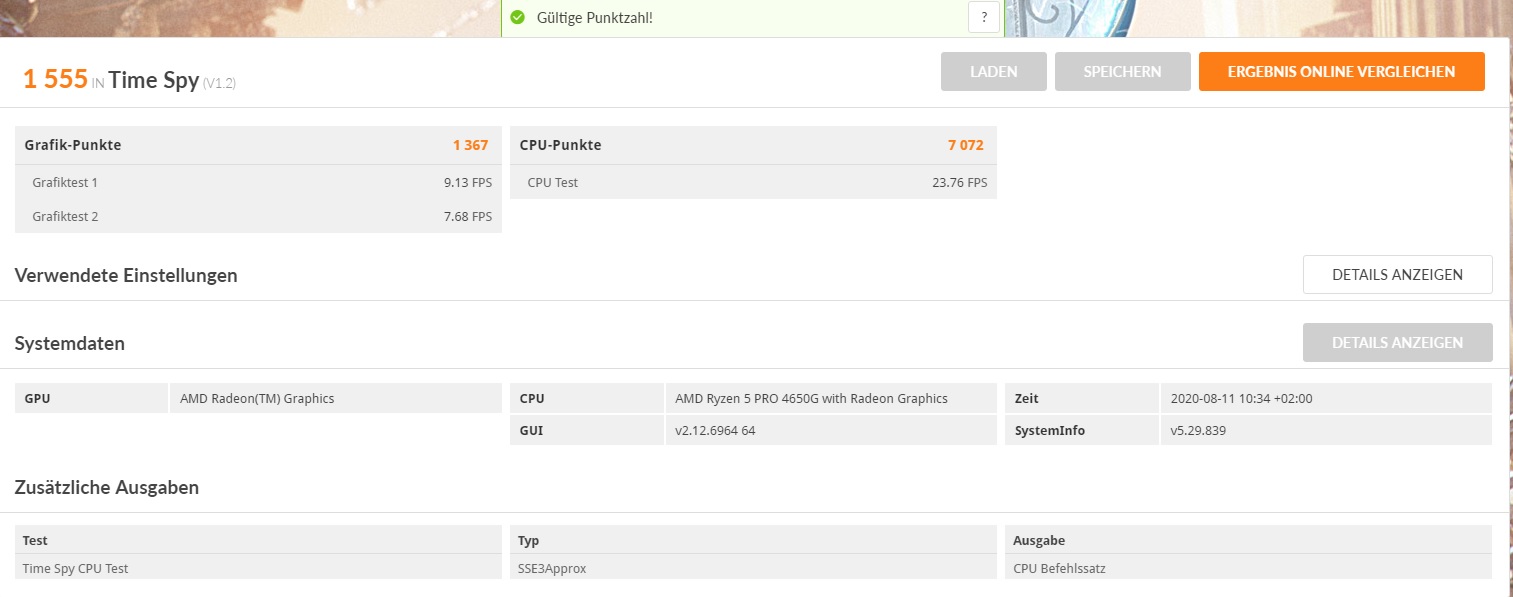The image size is (1513, 597).
Task: Select the SystemInfo version v5.29.839
Action: click(1198, 431)
